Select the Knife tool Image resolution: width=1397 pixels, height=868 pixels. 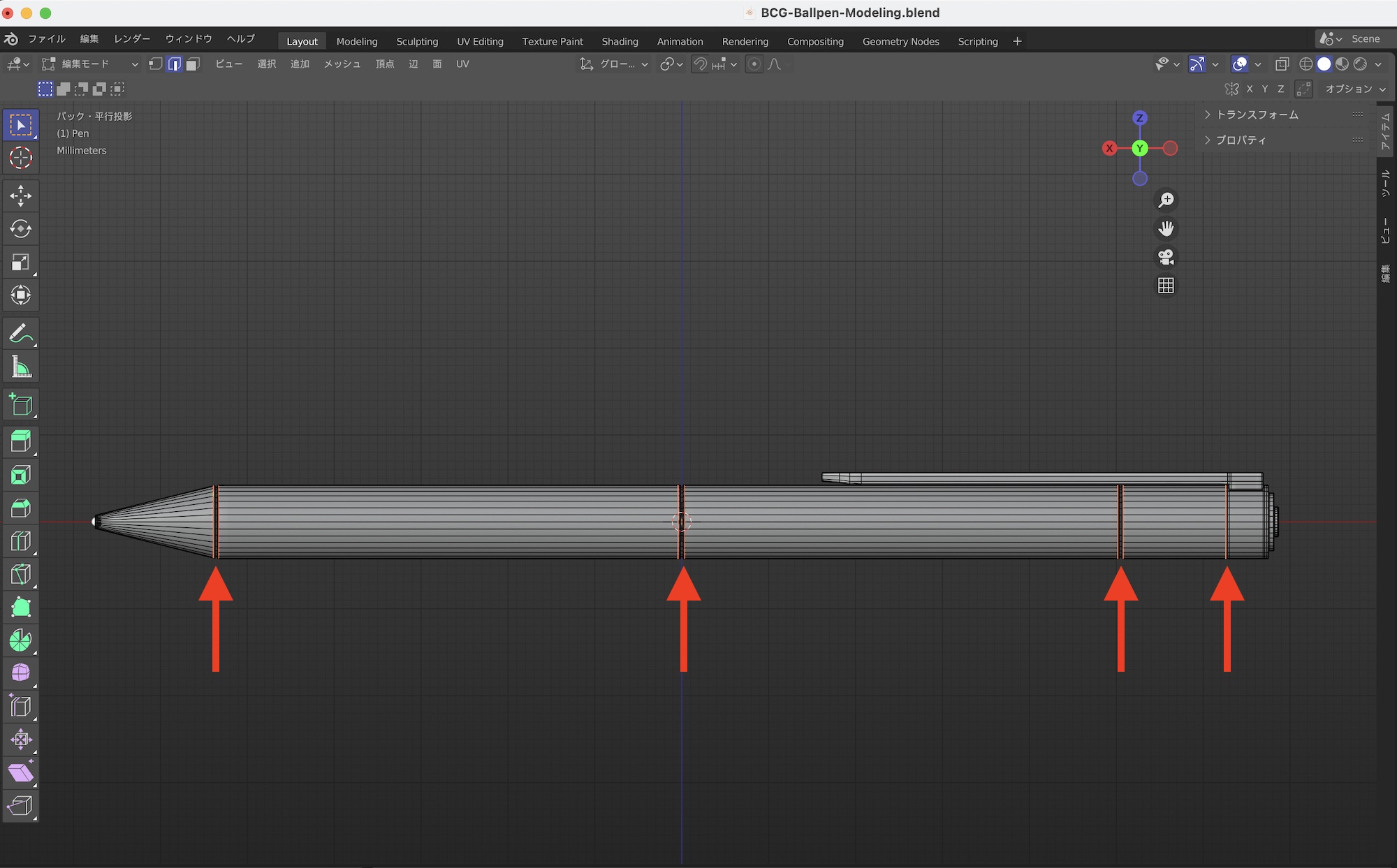click(20, 575)
